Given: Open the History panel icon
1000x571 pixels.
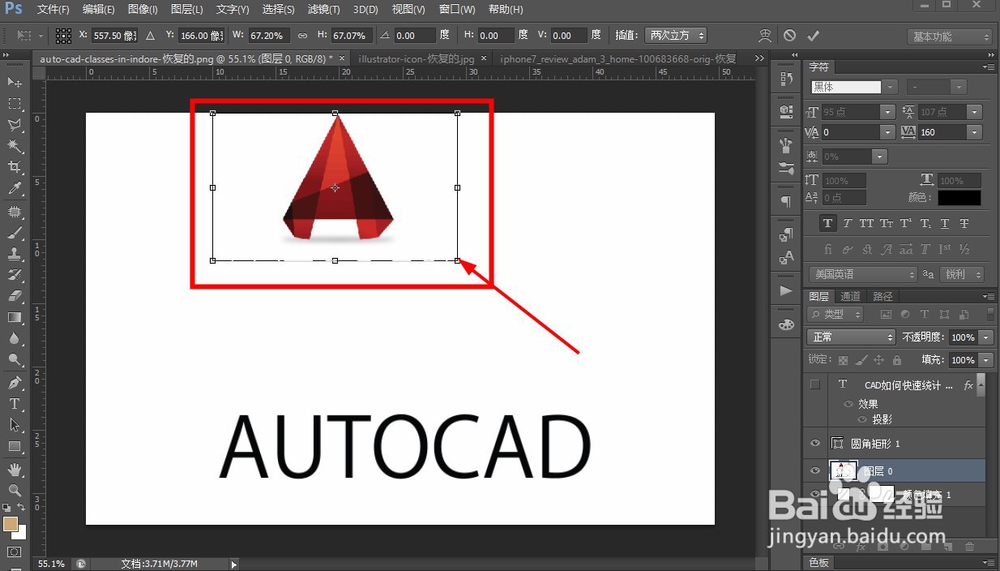Looking at the screenshot, I should click(786, 78).
